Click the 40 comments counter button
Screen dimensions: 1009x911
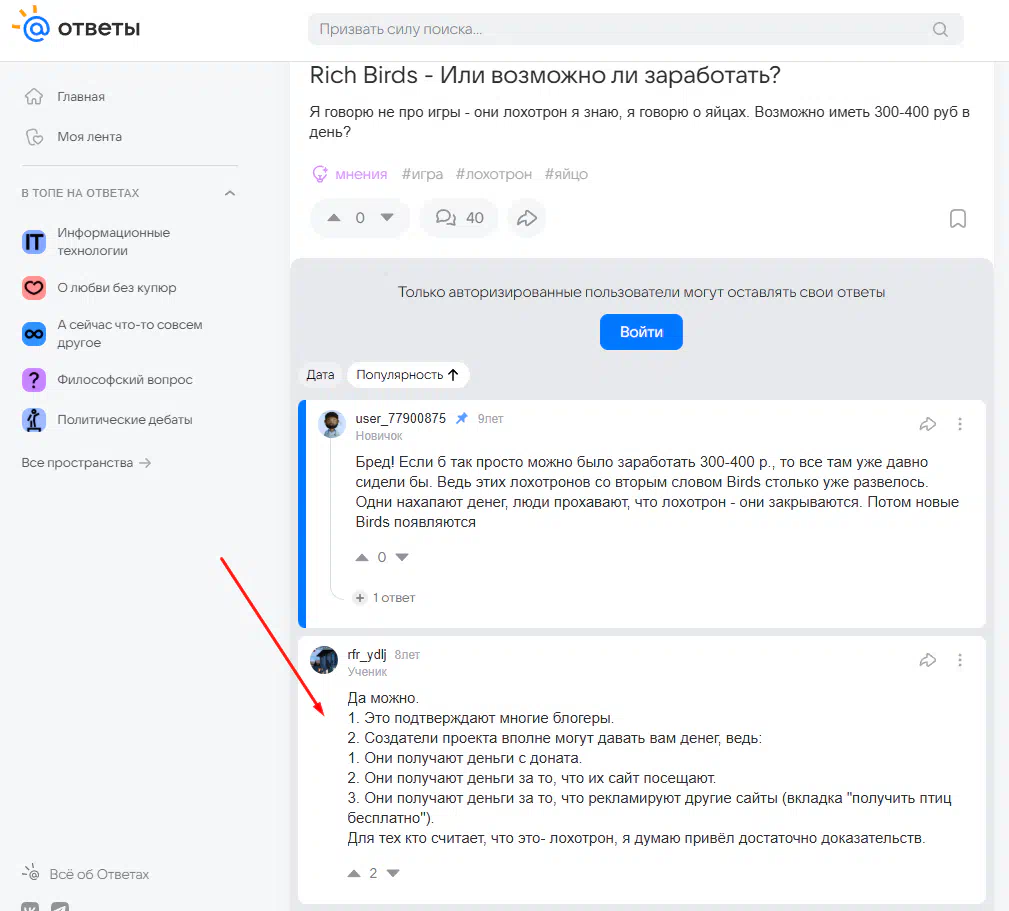(459, 217)
